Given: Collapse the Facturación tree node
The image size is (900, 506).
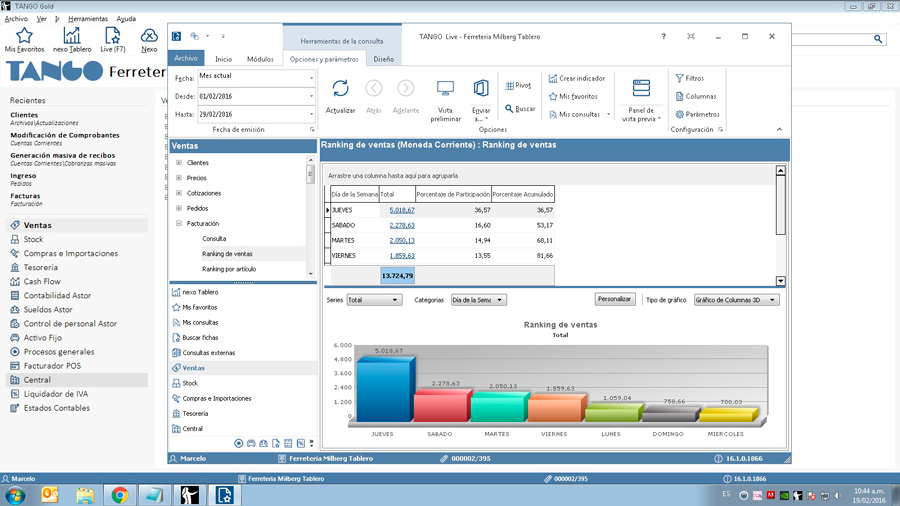Looking at the screenshot, I should 179,223.
